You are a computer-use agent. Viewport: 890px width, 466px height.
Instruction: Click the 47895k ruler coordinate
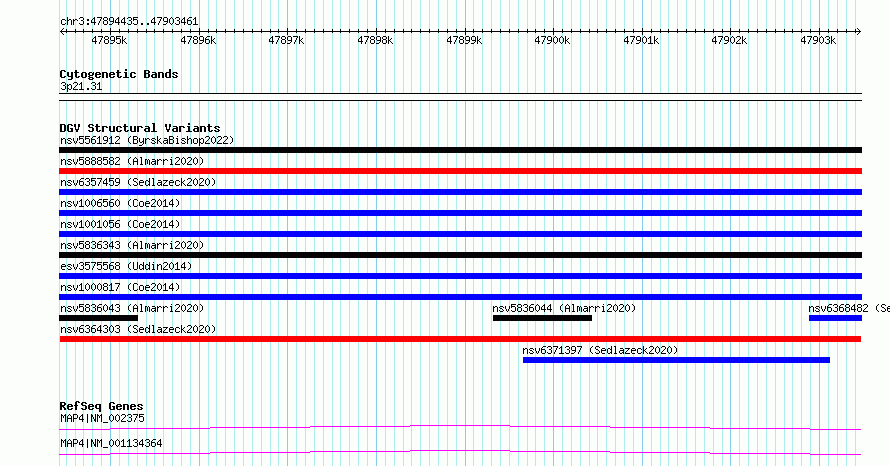pyautogui.click(x=109, y=41)
